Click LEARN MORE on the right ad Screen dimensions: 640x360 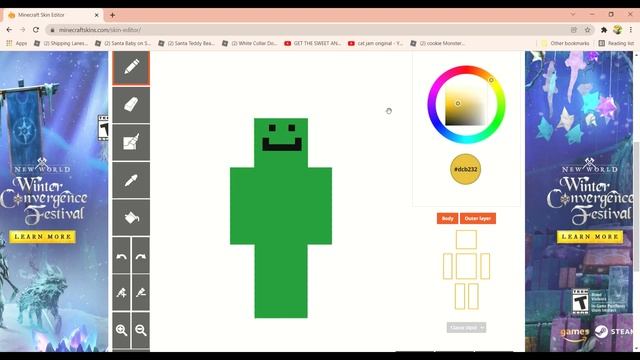tap(590, 237)
